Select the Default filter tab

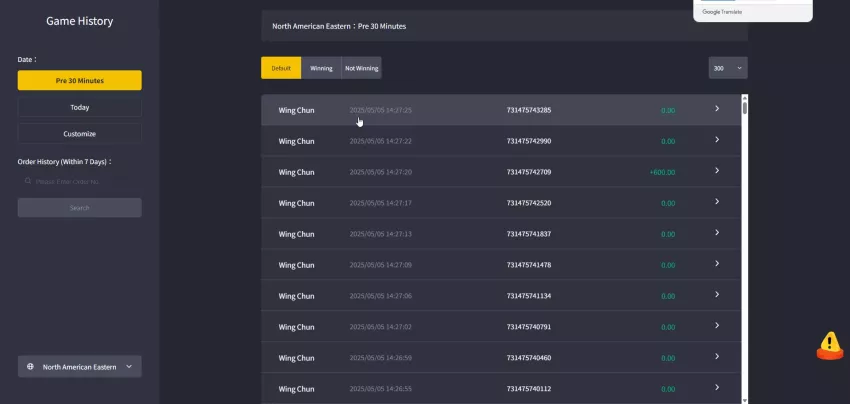pos(281,68)
